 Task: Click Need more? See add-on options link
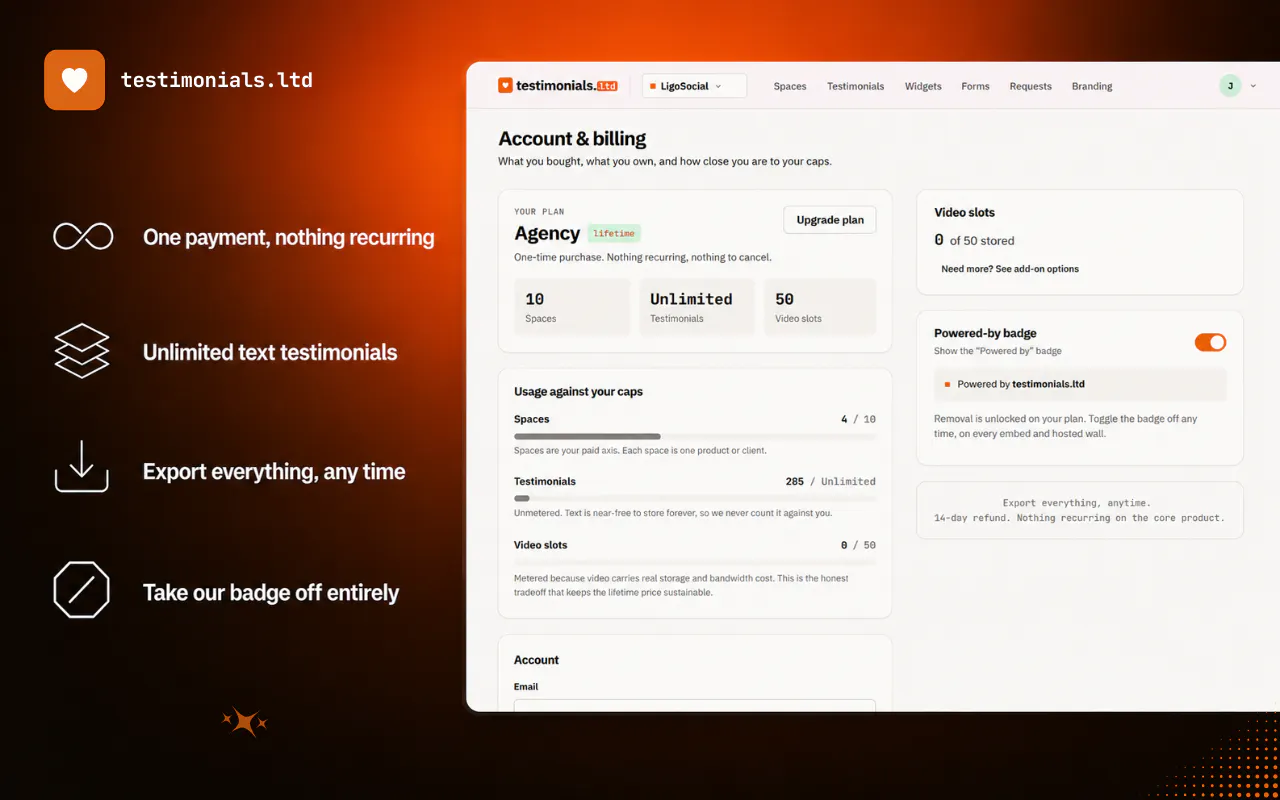1010,269
